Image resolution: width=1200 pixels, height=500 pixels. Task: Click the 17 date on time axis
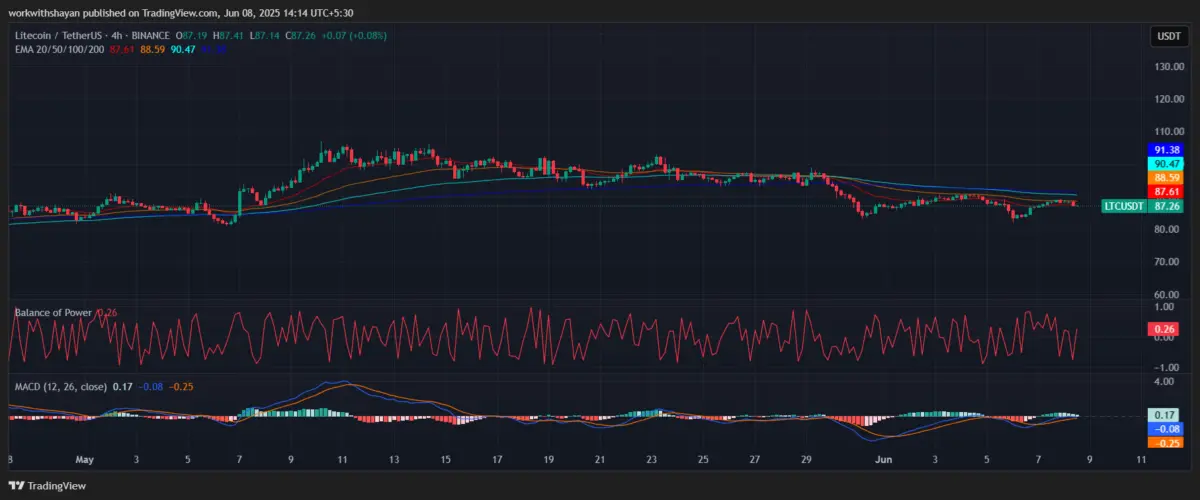click(497, 460)
